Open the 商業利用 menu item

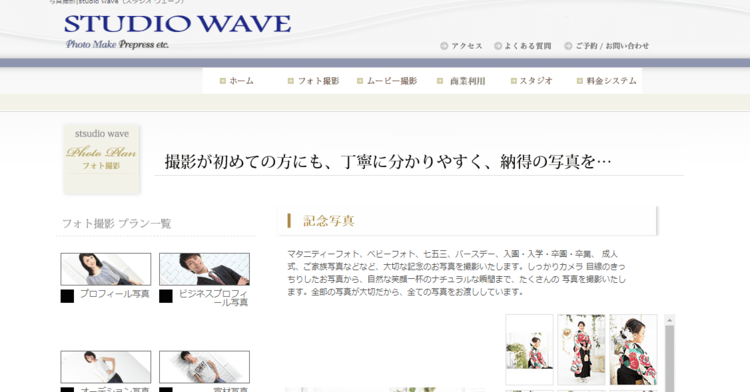point(467,81)
